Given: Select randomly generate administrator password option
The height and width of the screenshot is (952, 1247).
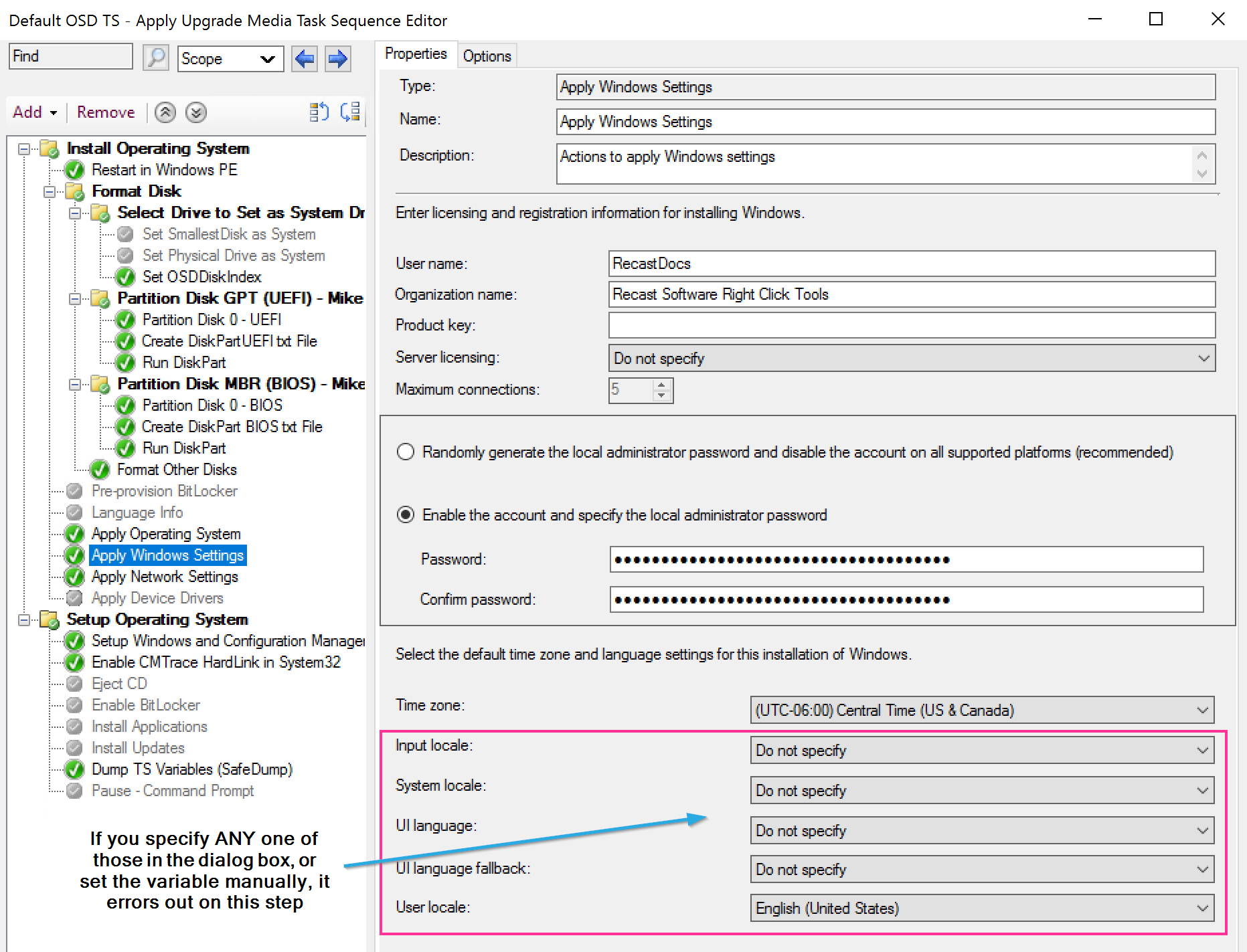Looking at the screenshot, I should (406, 452).
